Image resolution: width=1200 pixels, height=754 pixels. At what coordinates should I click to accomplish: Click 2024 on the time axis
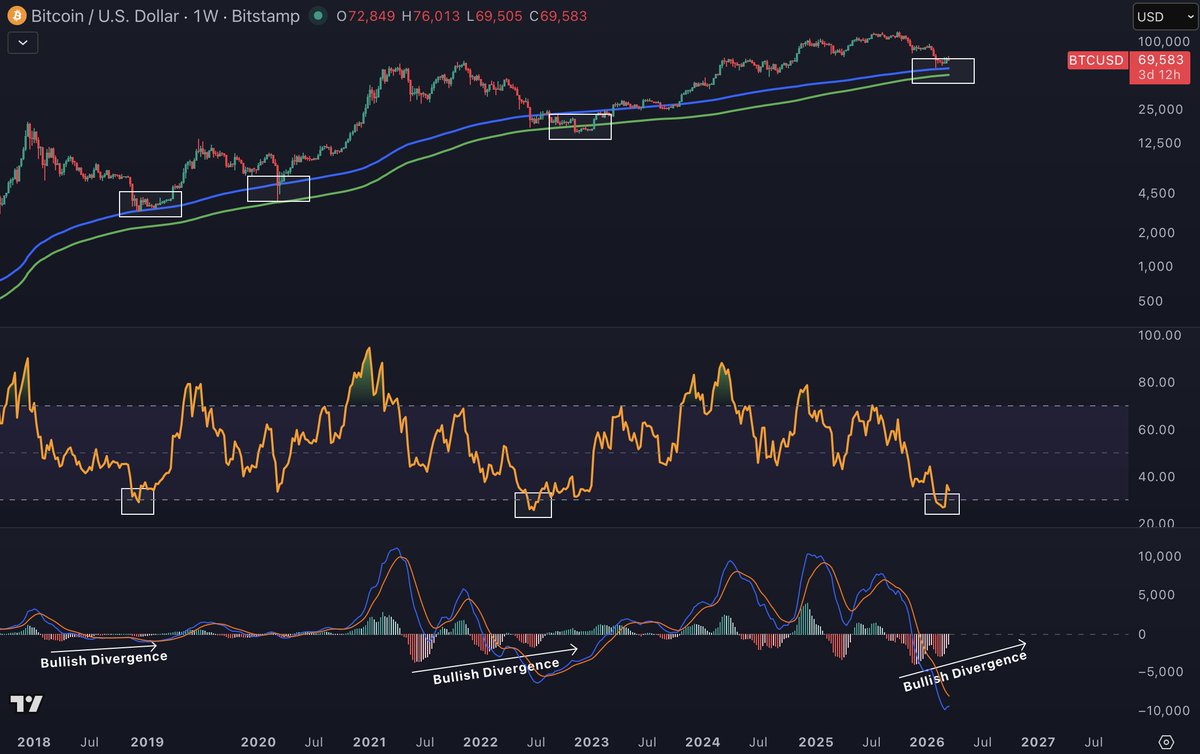[x=703, y=742]
